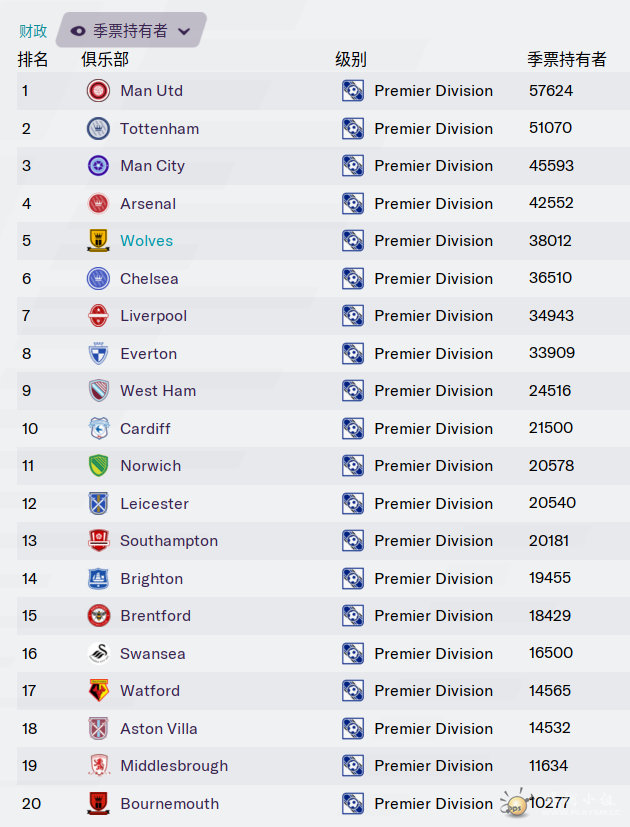Sort by the 排名 column header
The height and width of the screenshot is (827, 630).
[x=33, y=60]
